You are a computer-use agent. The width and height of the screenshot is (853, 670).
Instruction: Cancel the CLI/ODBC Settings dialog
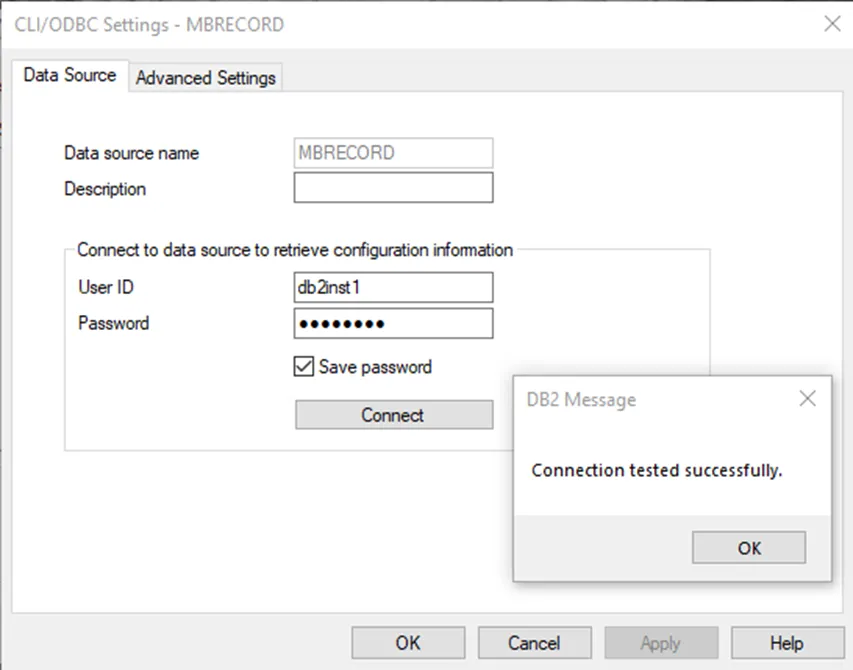point(534,643)
